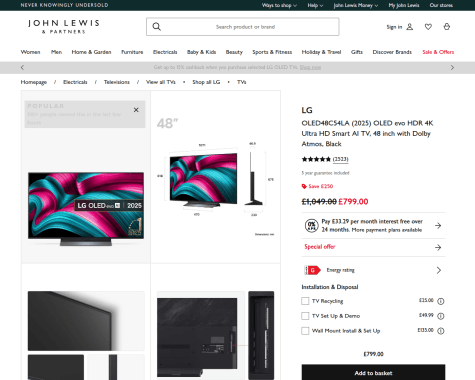Viewport: 475px width, 380px height.
Task: Go to Televisions breadcrumb
Action: (x=117, y=82)
